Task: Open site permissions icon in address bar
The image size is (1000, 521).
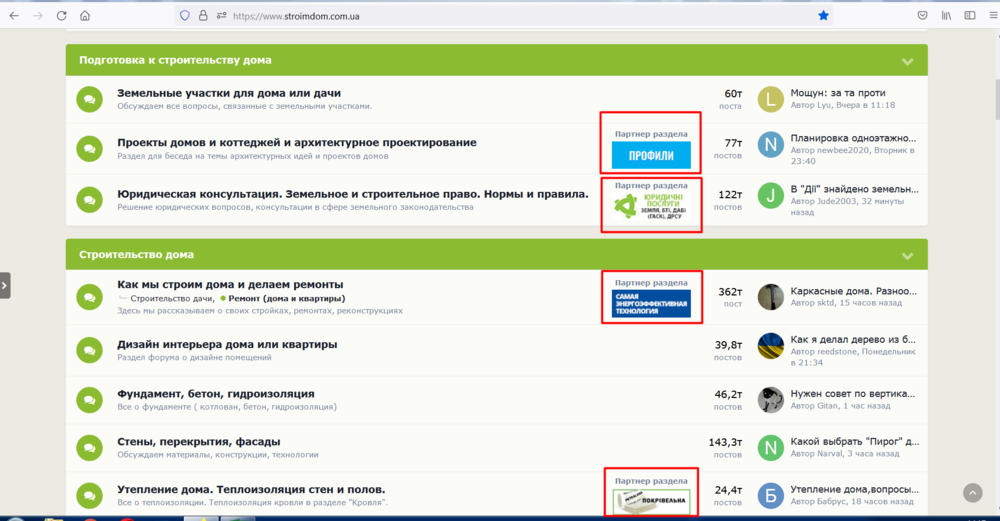Action: (x=221, y=16)
